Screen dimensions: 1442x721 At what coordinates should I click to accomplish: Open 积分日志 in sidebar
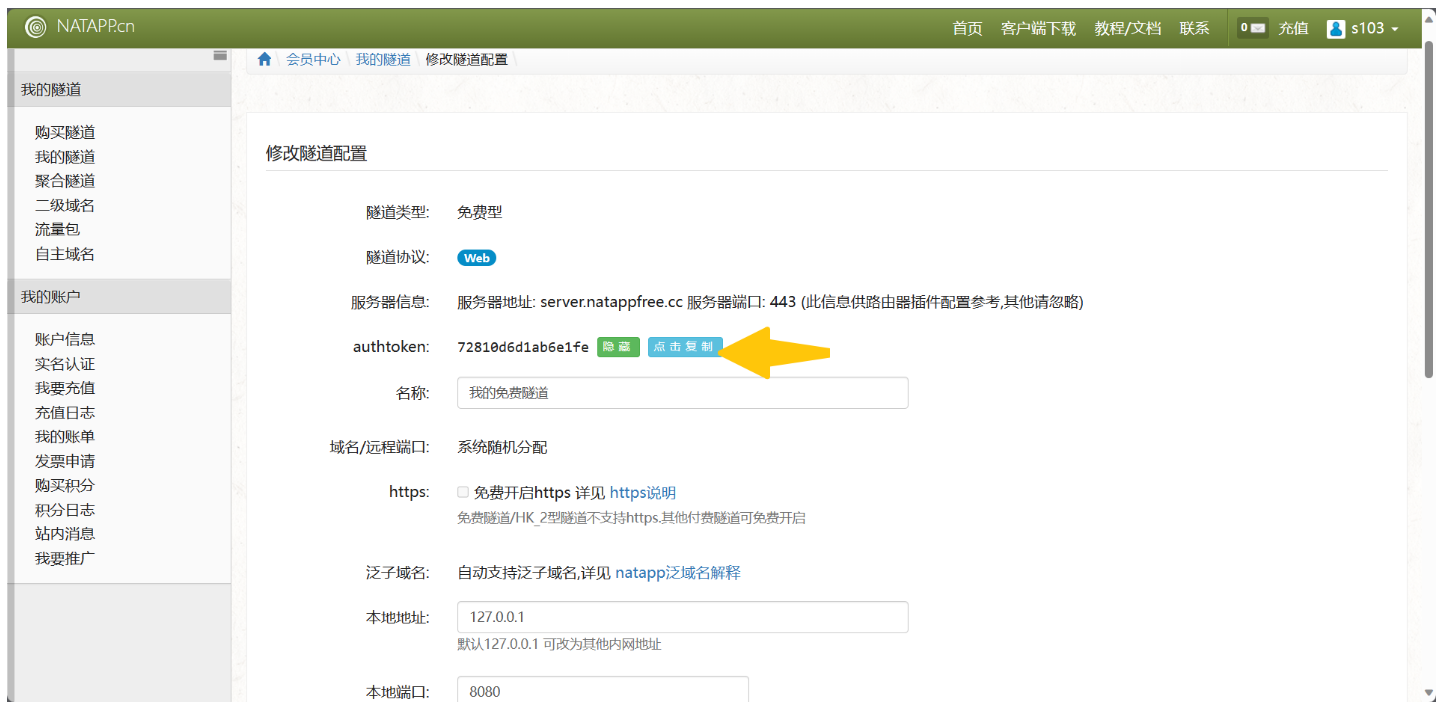65,509
